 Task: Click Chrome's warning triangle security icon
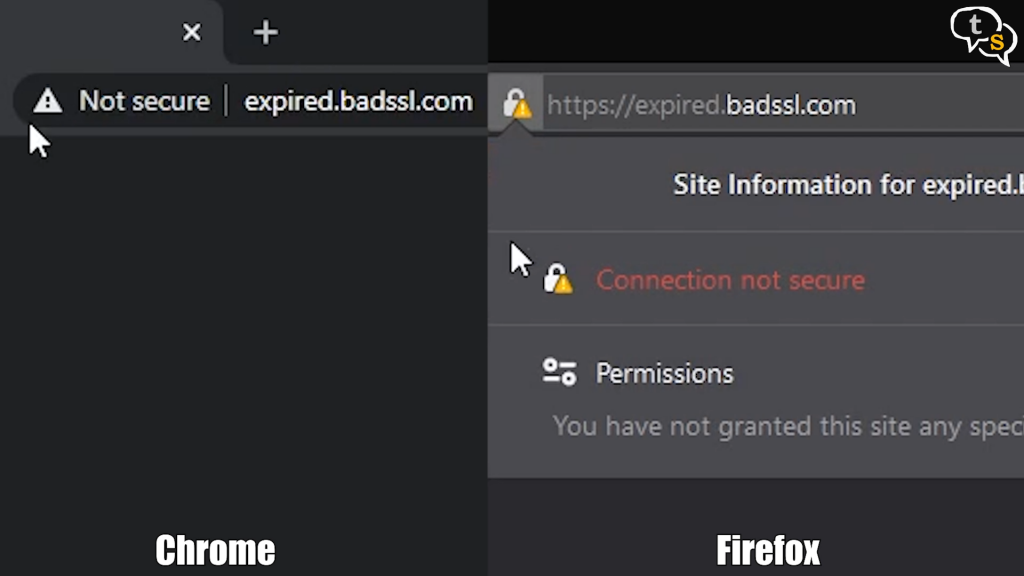point(47,101)
